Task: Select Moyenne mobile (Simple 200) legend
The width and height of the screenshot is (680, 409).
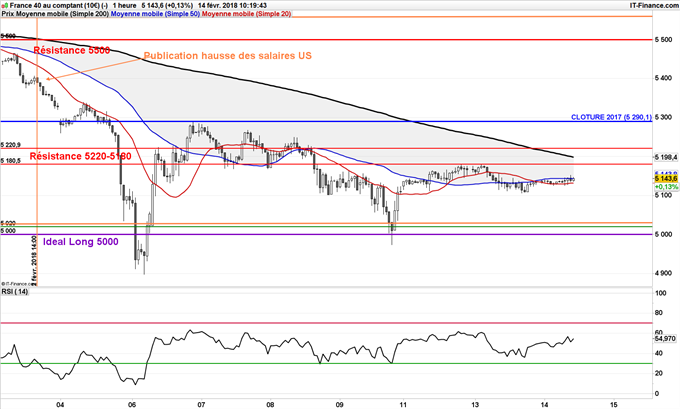Action: [61, 14]
